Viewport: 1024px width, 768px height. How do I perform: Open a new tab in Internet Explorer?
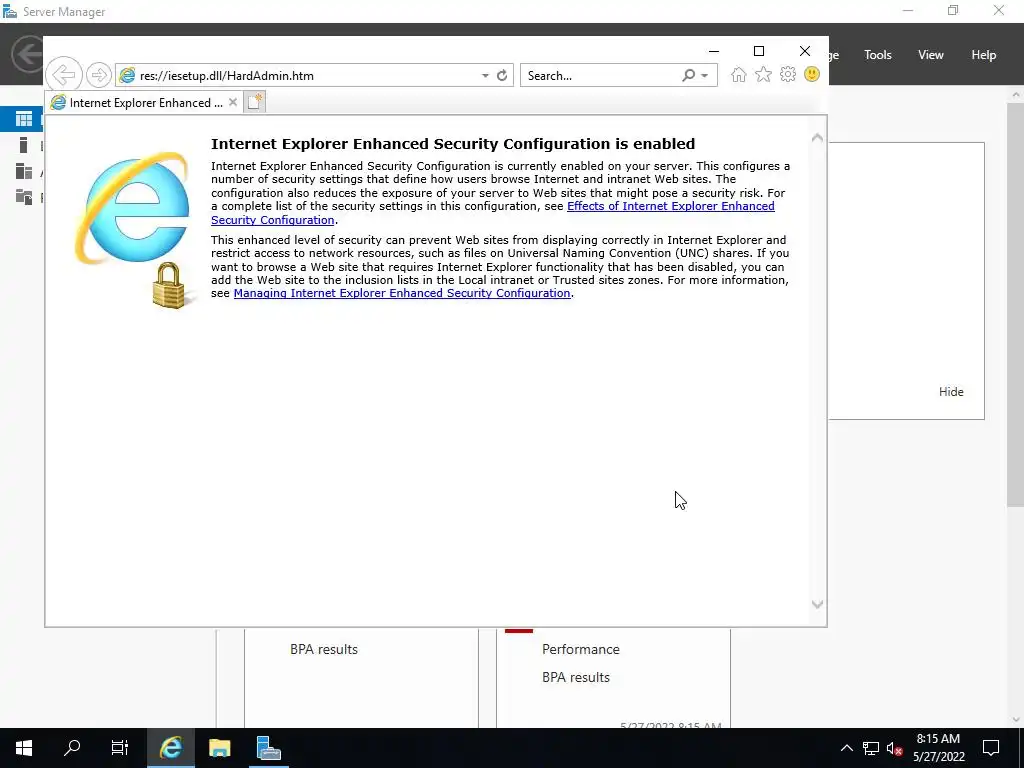(255, 103)
